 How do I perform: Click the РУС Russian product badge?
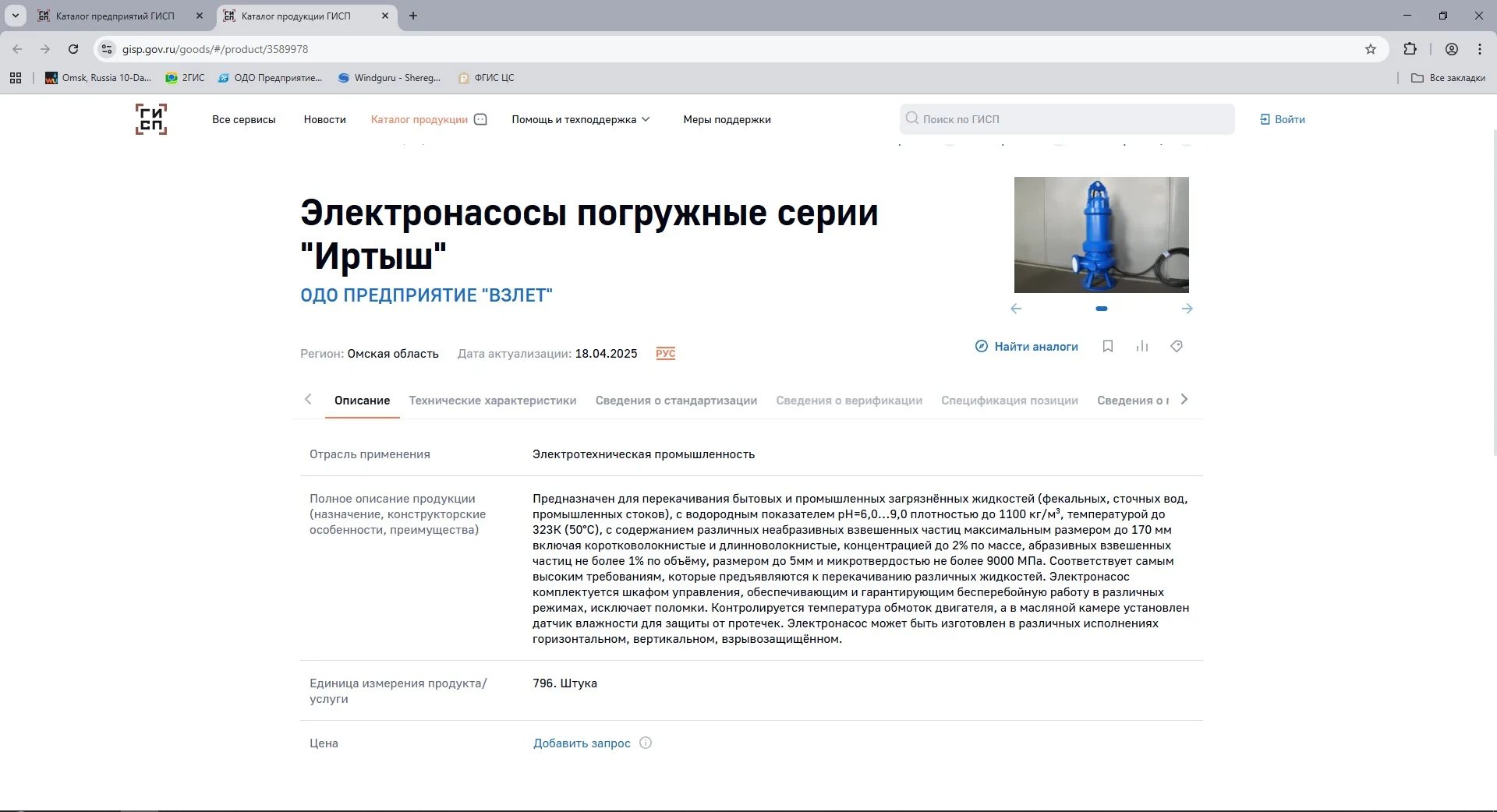[665, 353]
